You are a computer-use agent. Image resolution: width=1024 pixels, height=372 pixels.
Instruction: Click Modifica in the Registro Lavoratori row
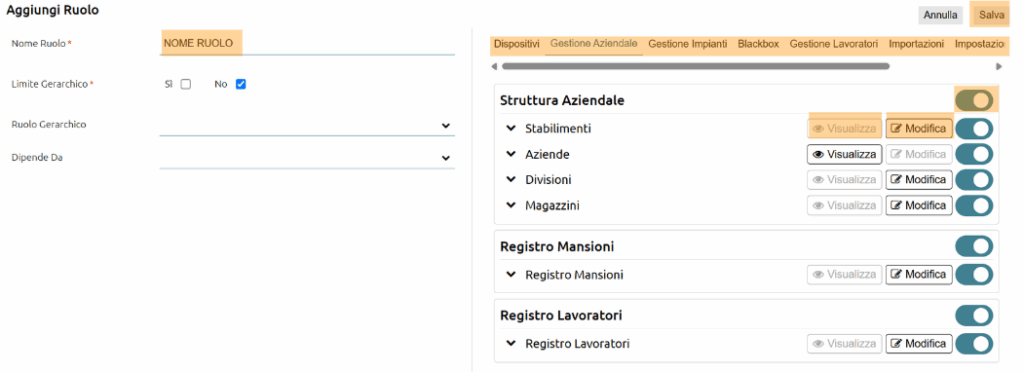(x=919, y=343)
